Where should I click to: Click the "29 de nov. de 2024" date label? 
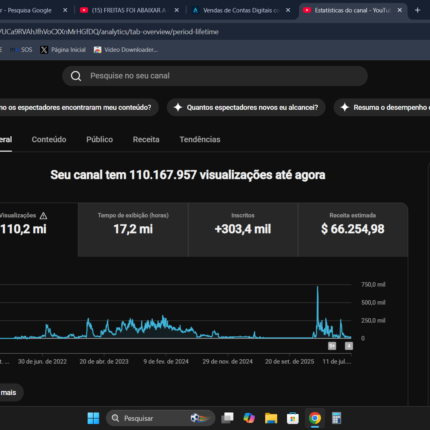(228, 361)
